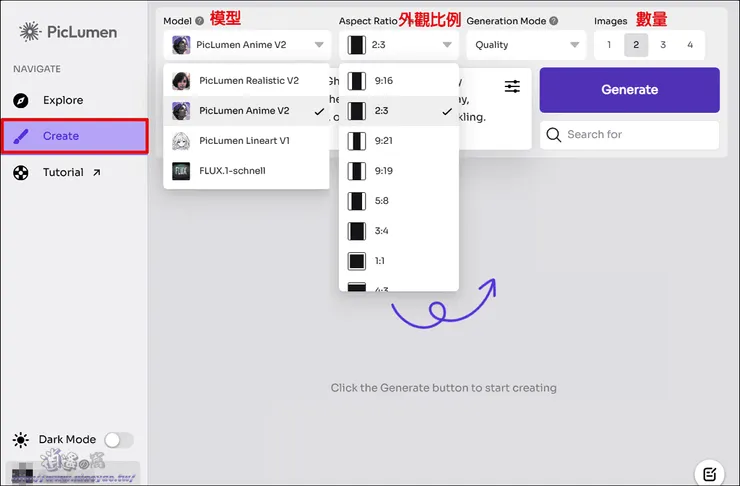This screenshot has width=740, height=486.
Task: Click the Tutorial external link arrow
Action: (97, 173)
